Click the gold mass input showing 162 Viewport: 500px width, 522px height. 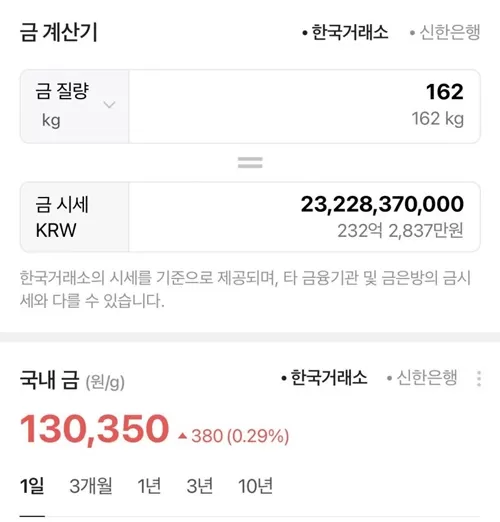coord(304,106)
